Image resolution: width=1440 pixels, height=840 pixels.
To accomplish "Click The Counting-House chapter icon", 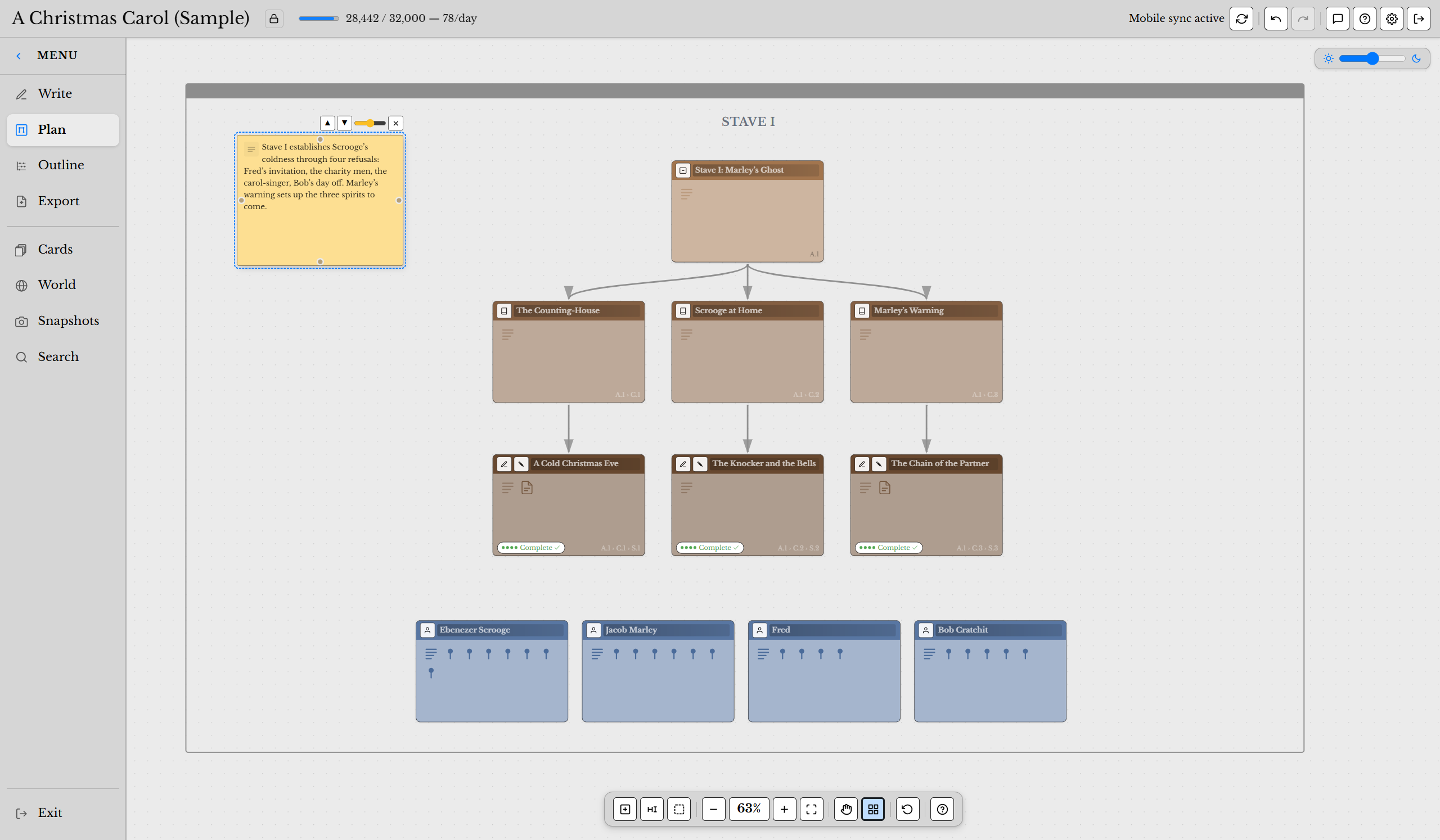I will pos(504,311).
